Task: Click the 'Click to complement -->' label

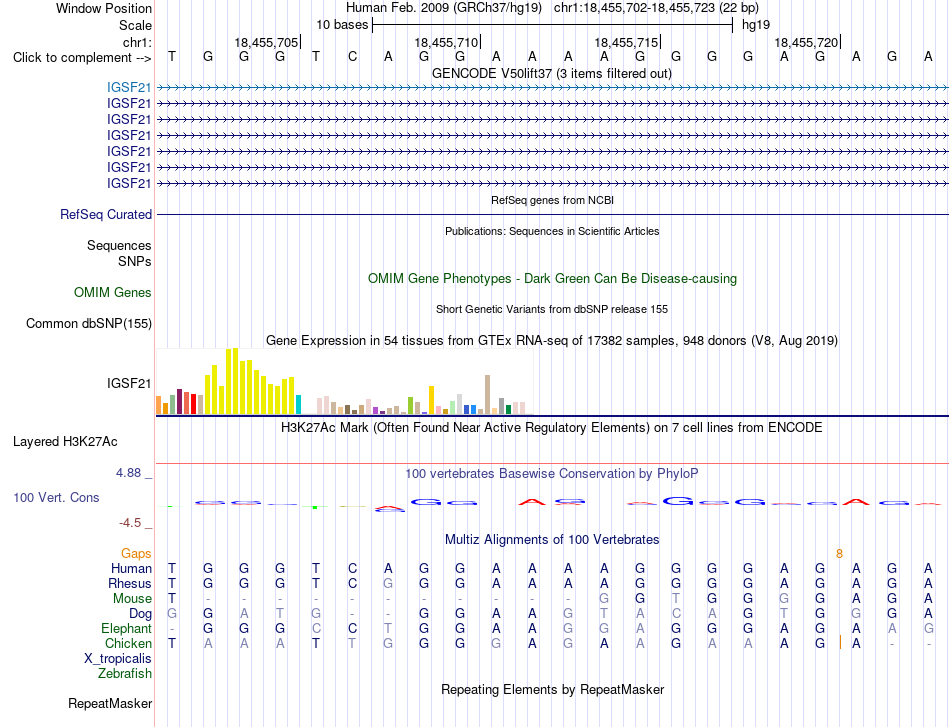Action: pyautogui.click(x=82, y=58)
